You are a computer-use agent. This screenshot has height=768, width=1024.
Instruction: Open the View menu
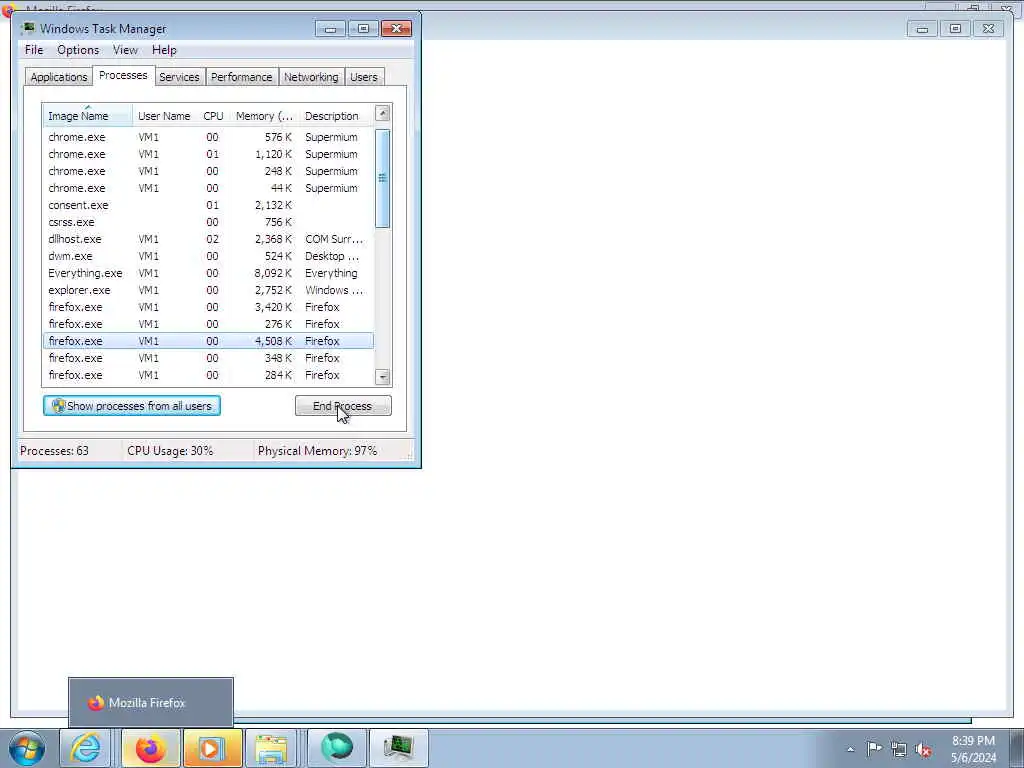125,50
